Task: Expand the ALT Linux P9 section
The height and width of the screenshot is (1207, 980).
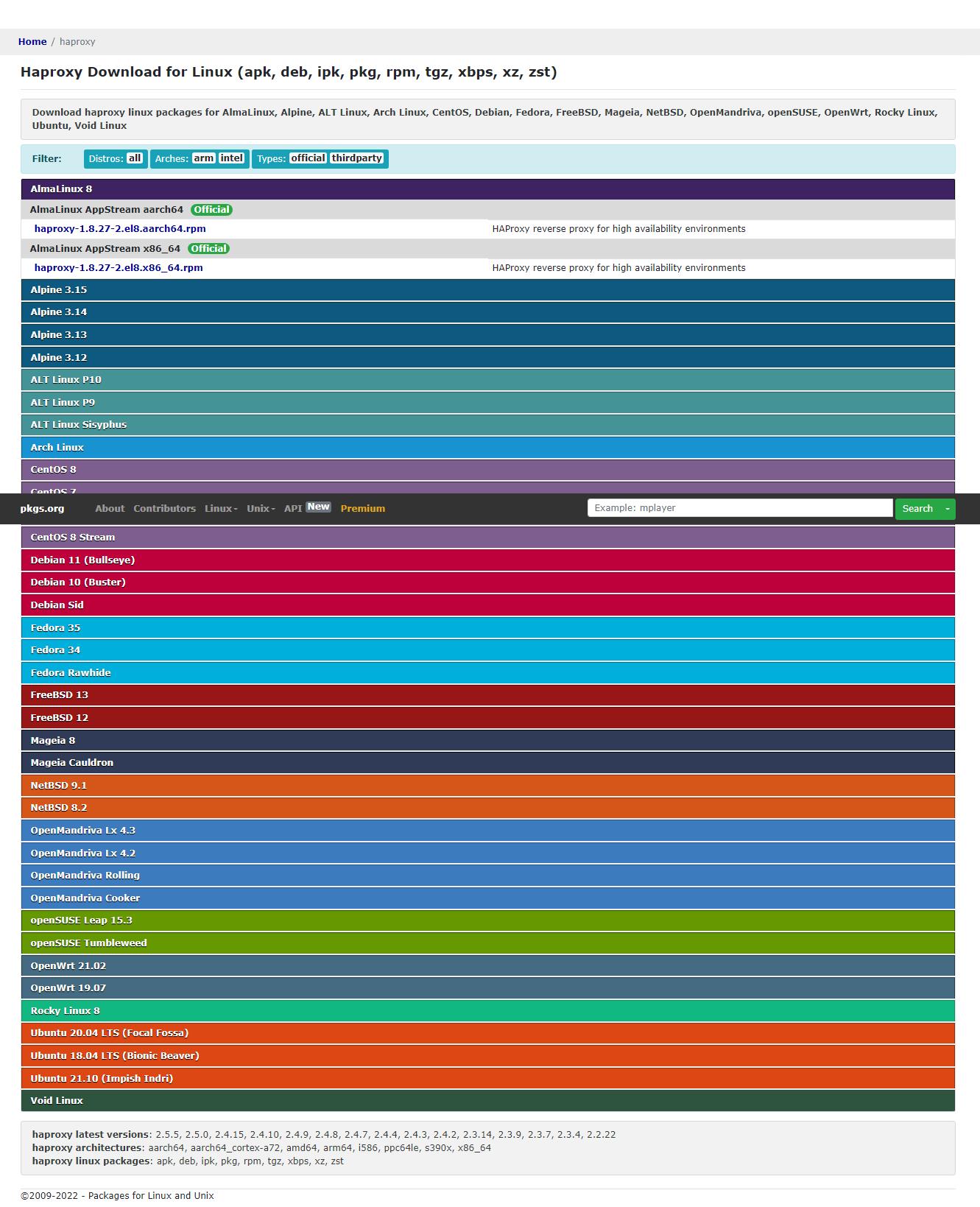Action: [x=488, y=403]
